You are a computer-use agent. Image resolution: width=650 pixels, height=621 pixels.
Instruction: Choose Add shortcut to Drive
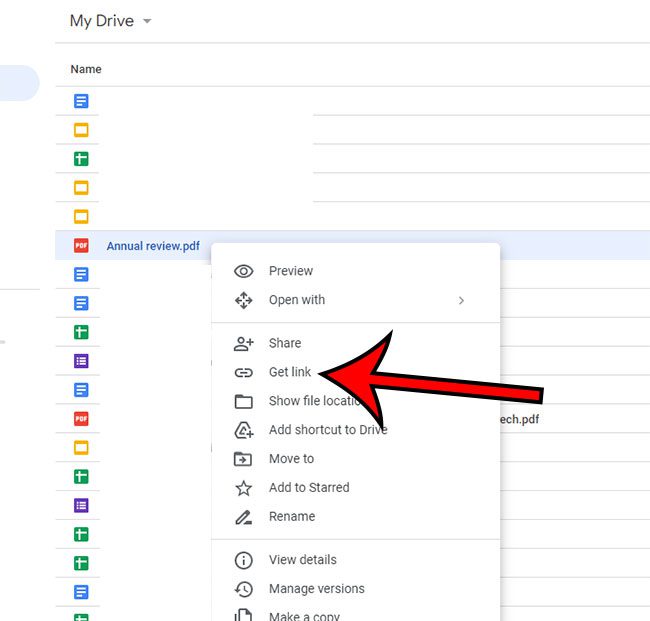pyautogui.click(x=327, y=430)
